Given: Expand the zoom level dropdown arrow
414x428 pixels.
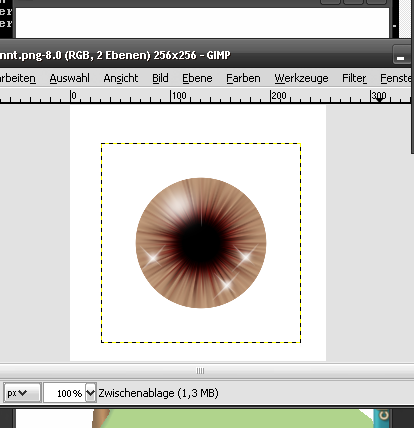Looking at the screenshot, I should point(91,393).
